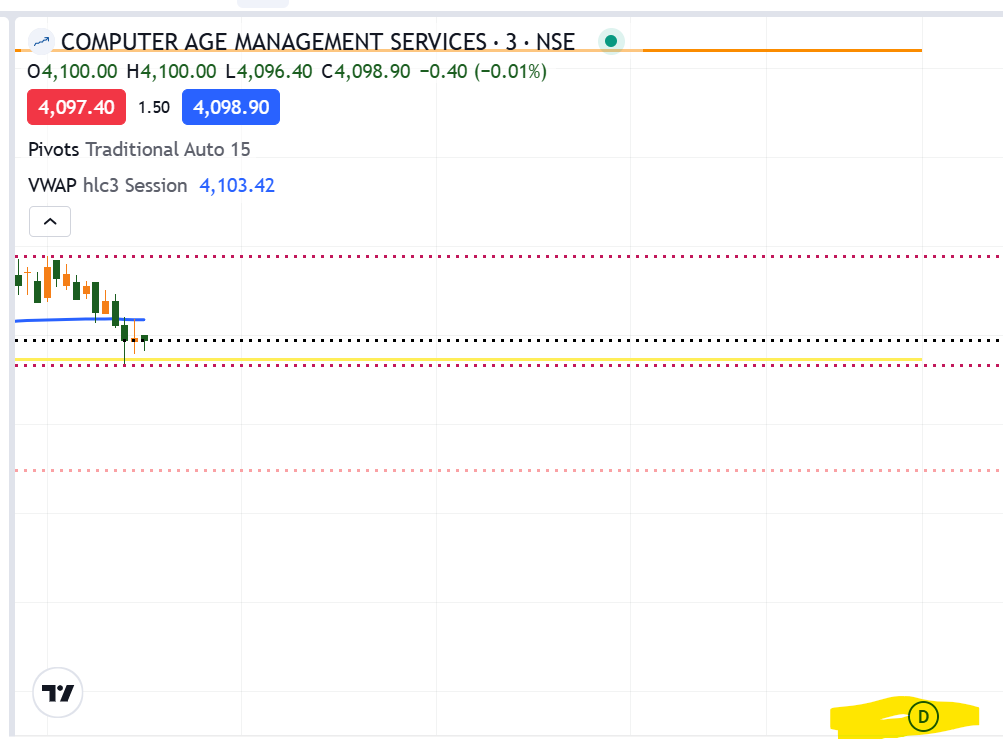
Task: Click the change value −0.40 (−0.01%)
Action: [483, 71]
